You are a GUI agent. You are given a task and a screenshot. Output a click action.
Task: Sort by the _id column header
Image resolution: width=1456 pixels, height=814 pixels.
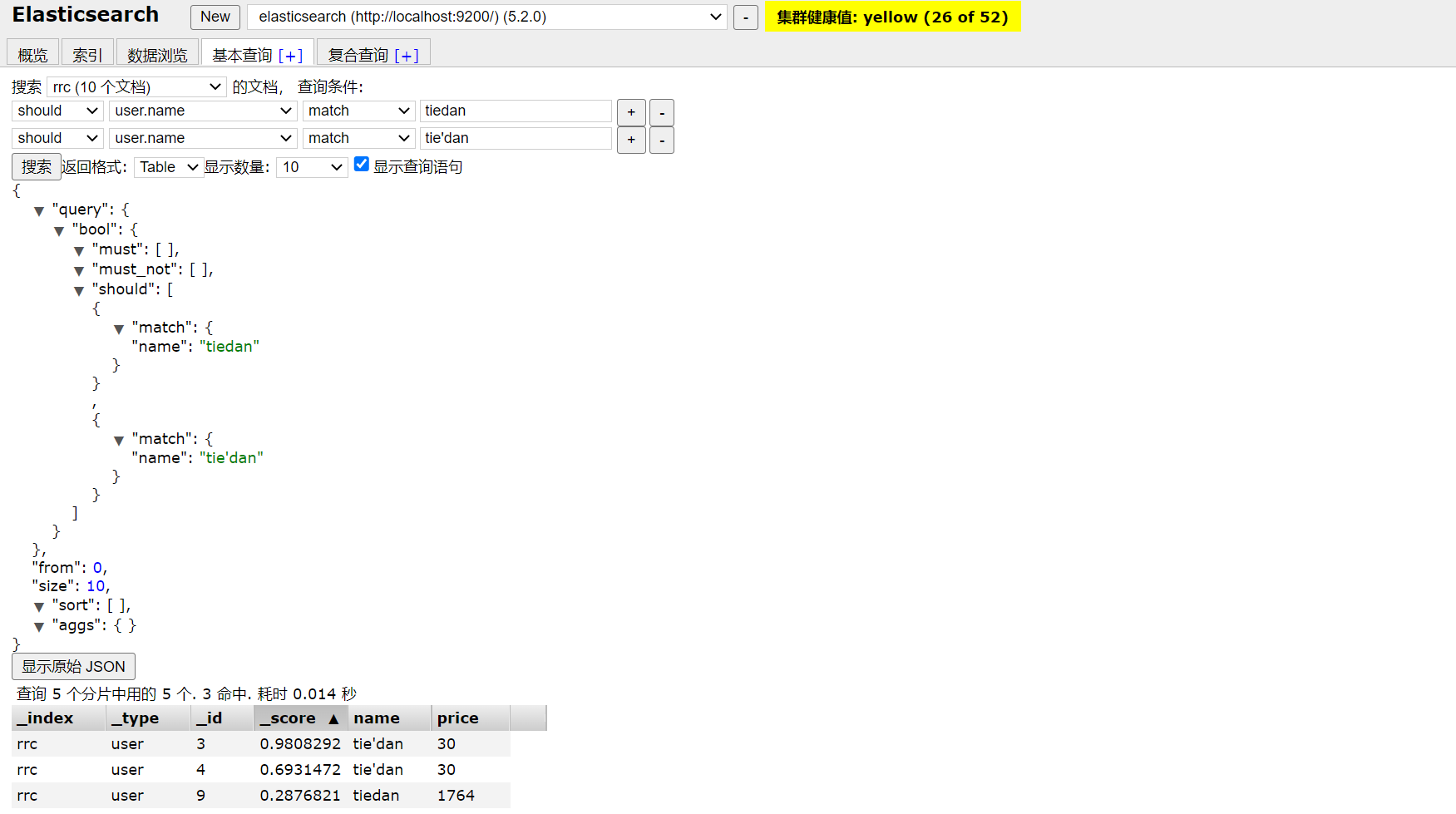pos(222,718)
